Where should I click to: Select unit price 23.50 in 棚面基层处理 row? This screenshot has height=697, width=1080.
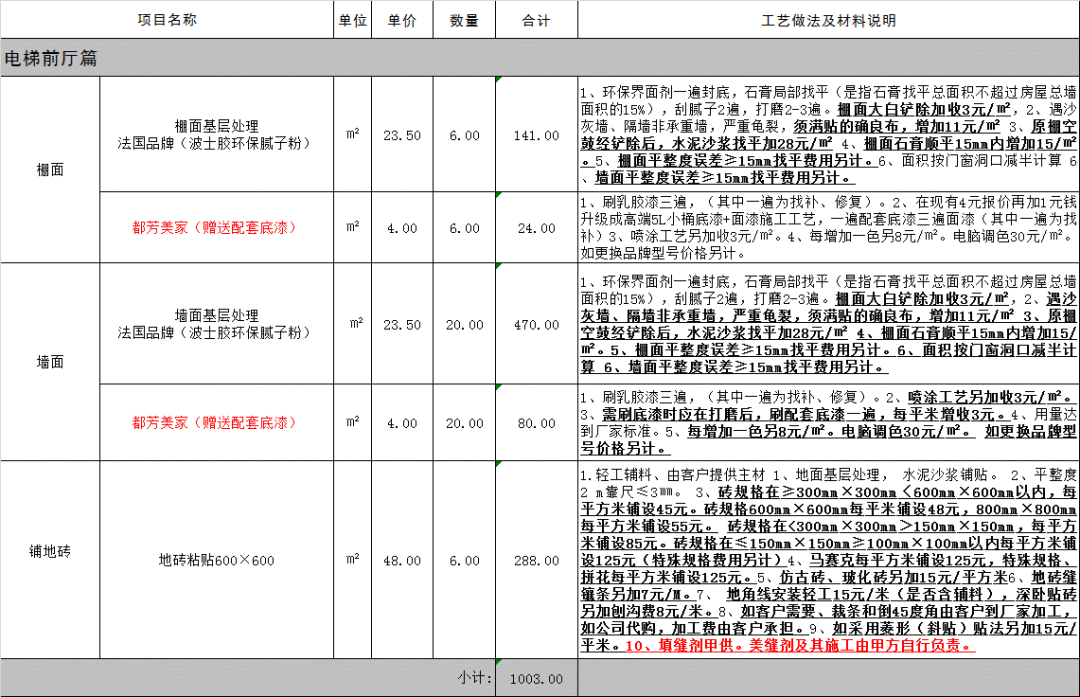[402, 135]
